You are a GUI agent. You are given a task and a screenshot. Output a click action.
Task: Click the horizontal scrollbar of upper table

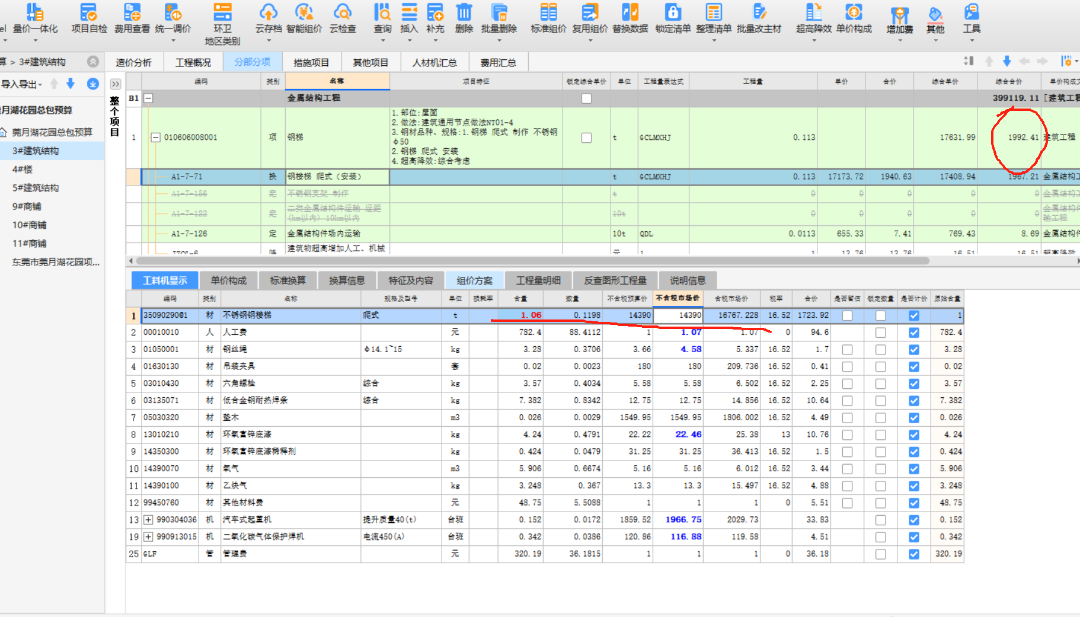(x=532, y=261)
